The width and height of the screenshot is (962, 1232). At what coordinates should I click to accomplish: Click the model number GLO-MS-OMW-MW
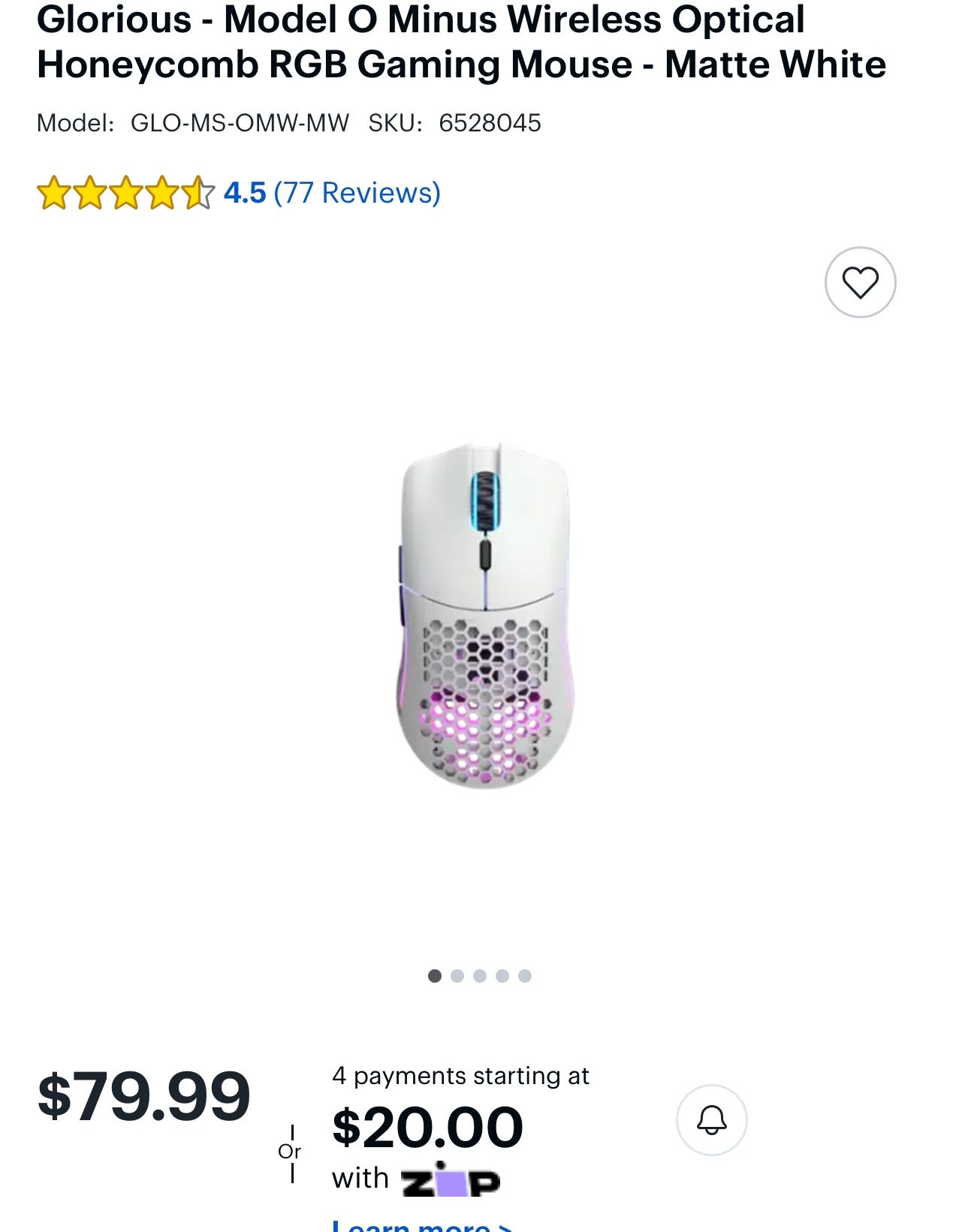(x=240, y=121)
